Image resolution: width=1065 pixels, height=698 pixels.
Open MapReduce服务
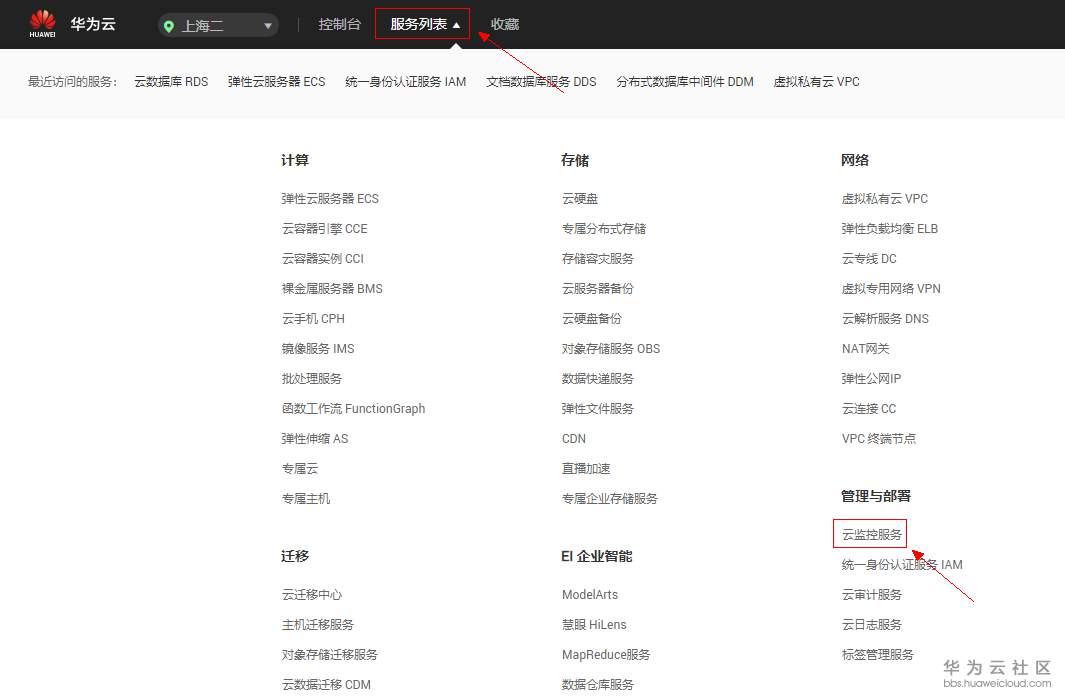click(x=606, y=655)
